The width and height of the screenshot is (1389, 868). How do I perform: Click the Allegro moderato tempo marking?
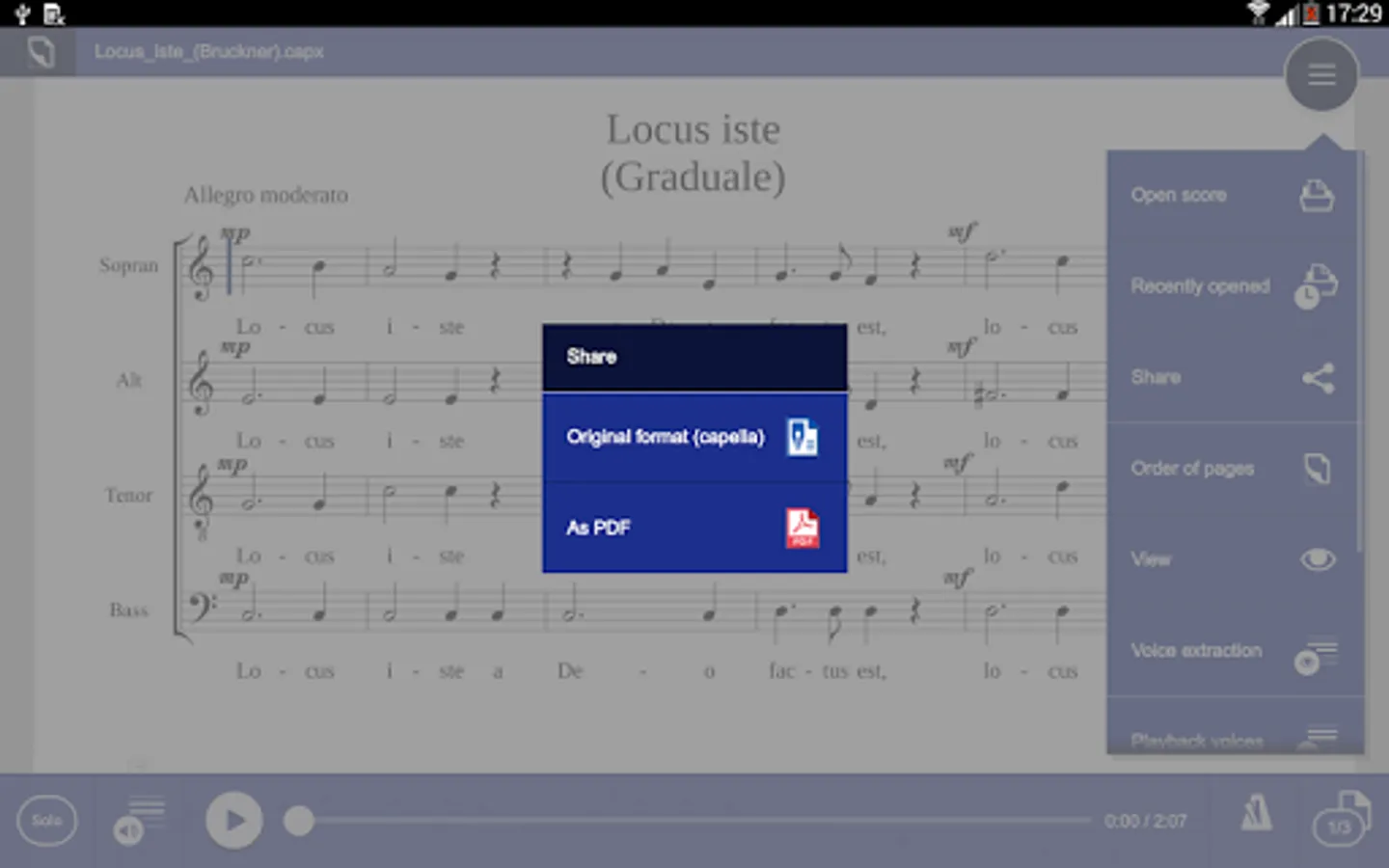coord(266,195)
